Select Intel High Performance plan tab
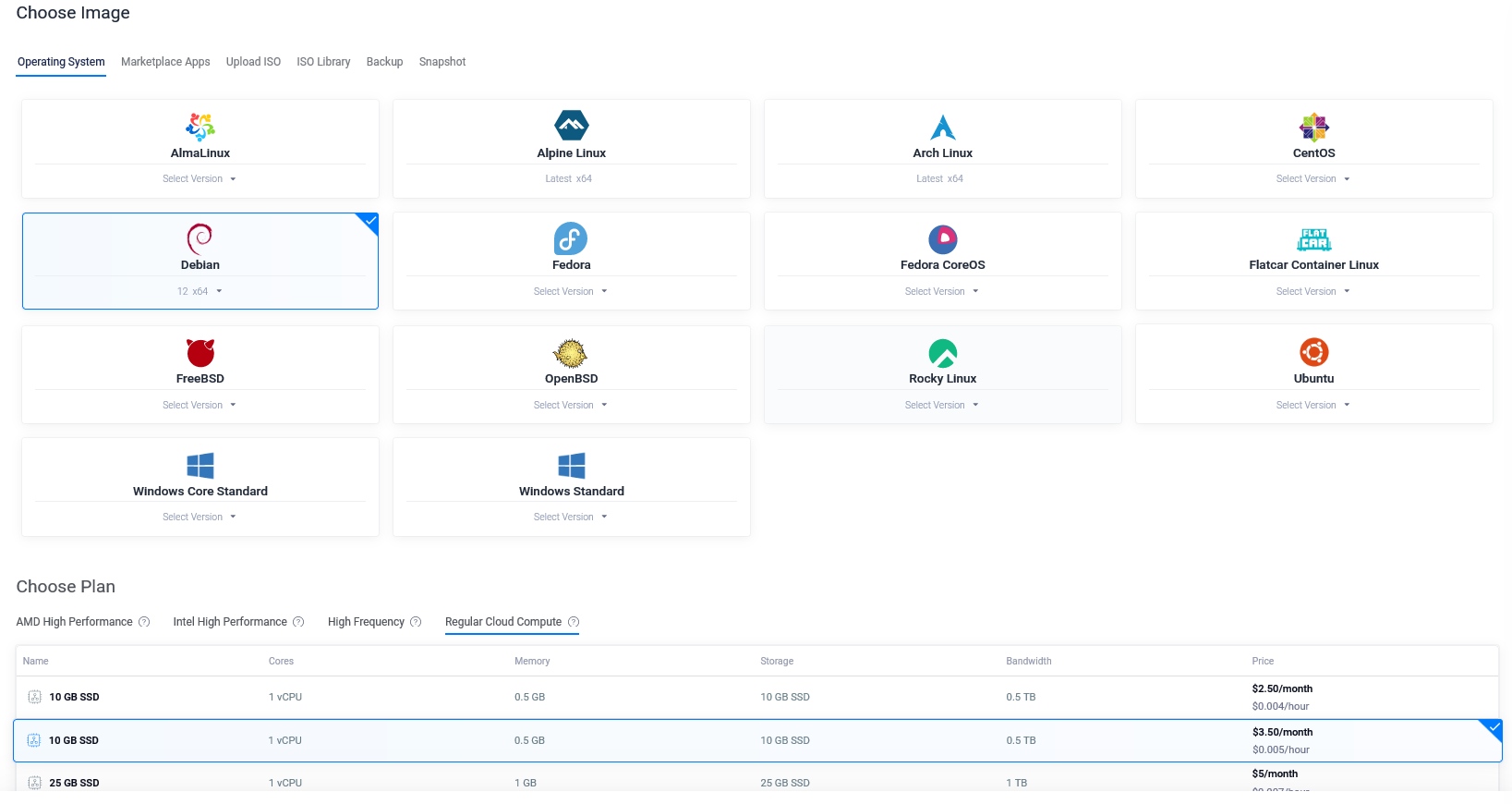This screenshot has width=1512, height=804. coord(230,622)
